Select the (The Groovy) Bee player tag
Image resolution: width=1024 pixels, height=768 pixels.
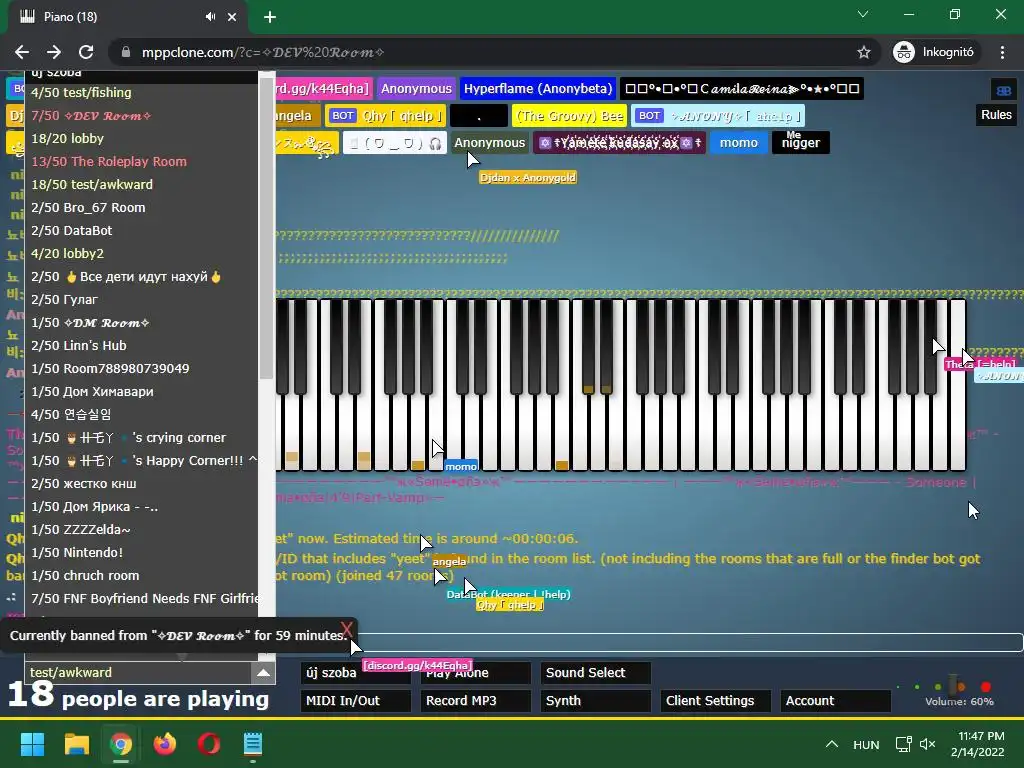pos(569,116)
